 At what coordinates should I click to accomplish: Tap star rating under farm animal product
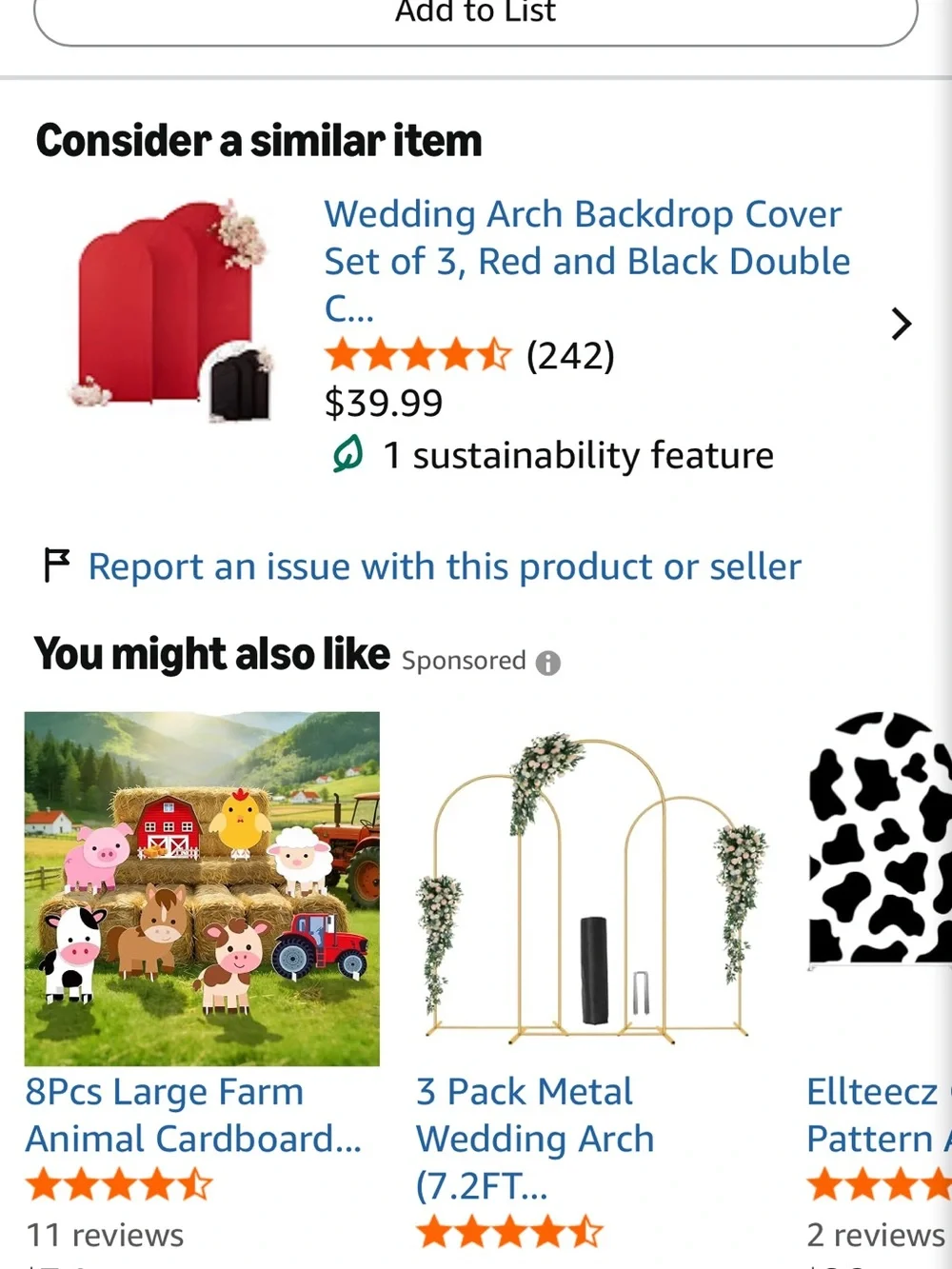tap(119, 1185)
